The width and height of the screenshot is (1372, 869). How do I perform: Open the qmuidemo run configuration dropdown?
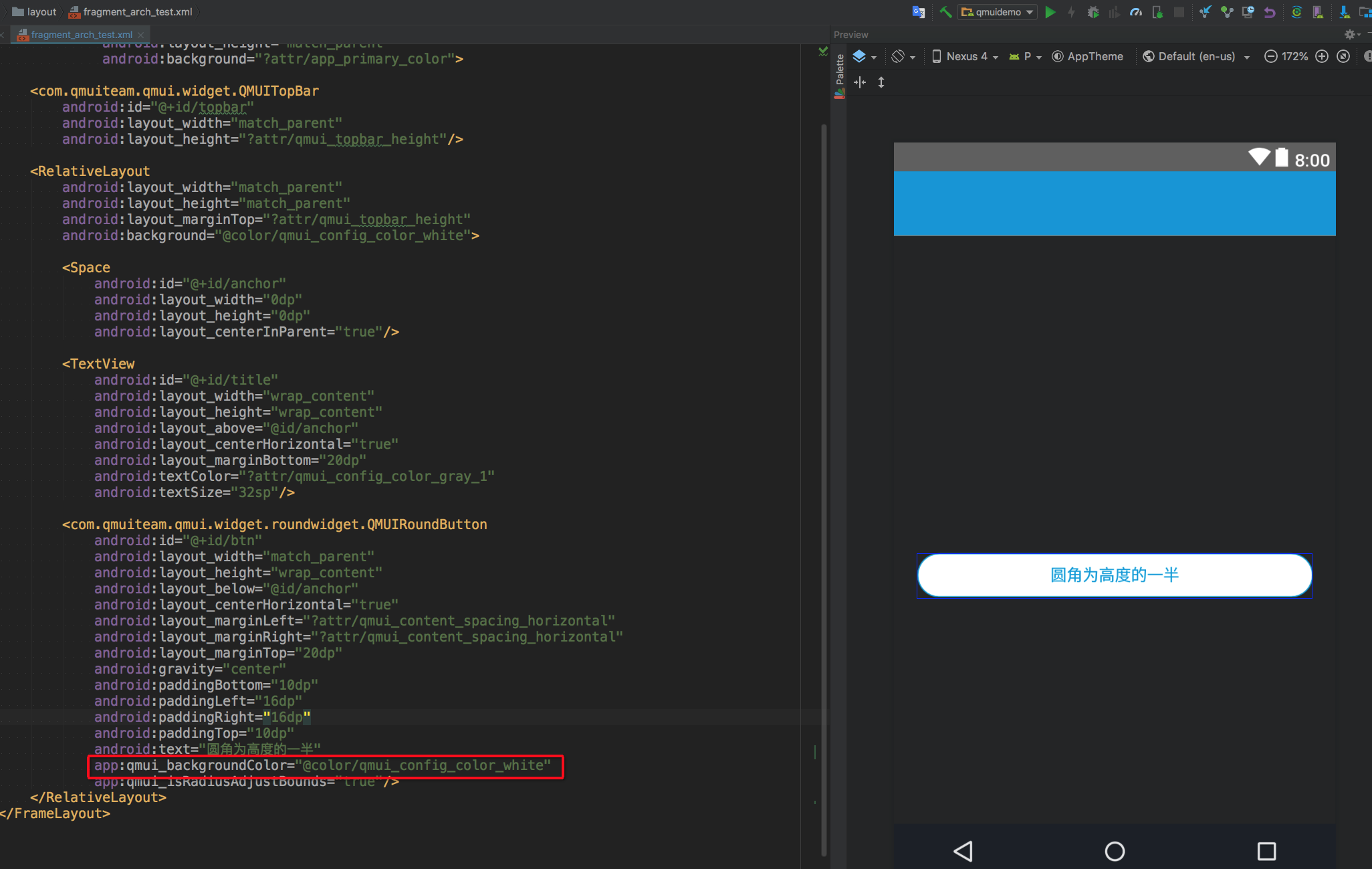998,12
